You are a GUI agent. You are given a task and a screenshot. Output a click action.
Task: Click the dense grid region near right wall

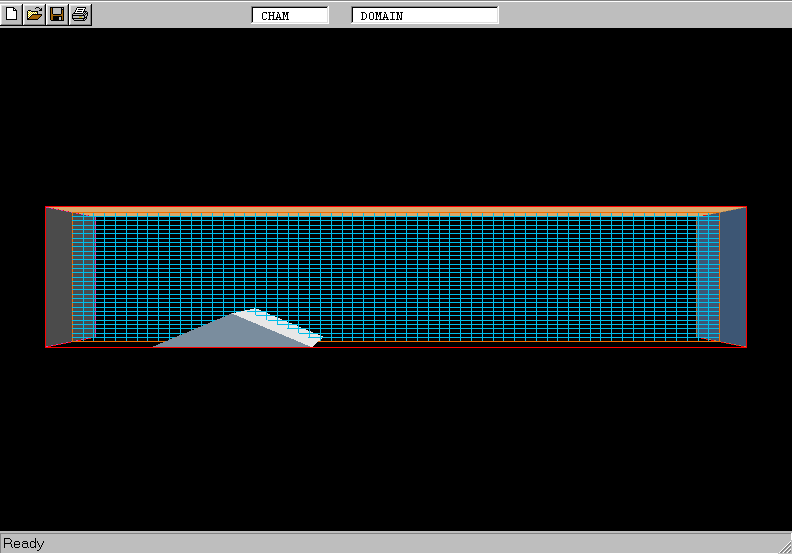pyautogui.click(x=708, y=278)
